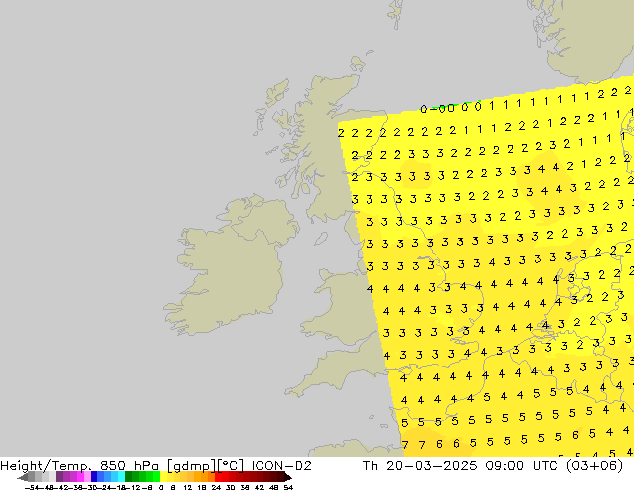Screen dimensions: 634x490
Task: Select the bright red legend swatch at 24
Action: [218, 477]
